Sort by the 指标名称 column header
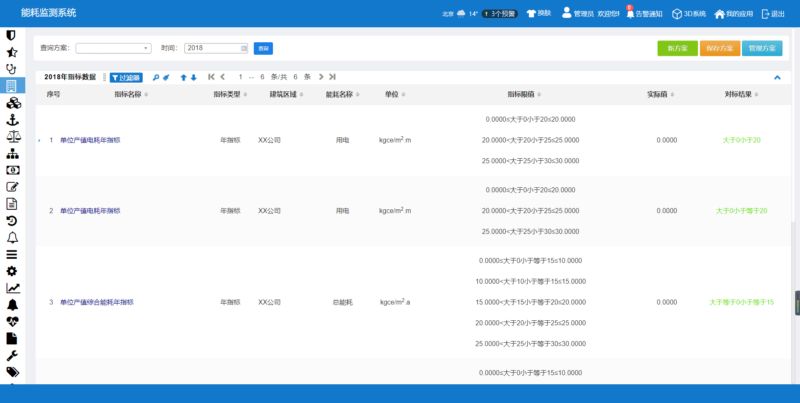The width and height of the screenshot is (800, 403). pos(131,94)
